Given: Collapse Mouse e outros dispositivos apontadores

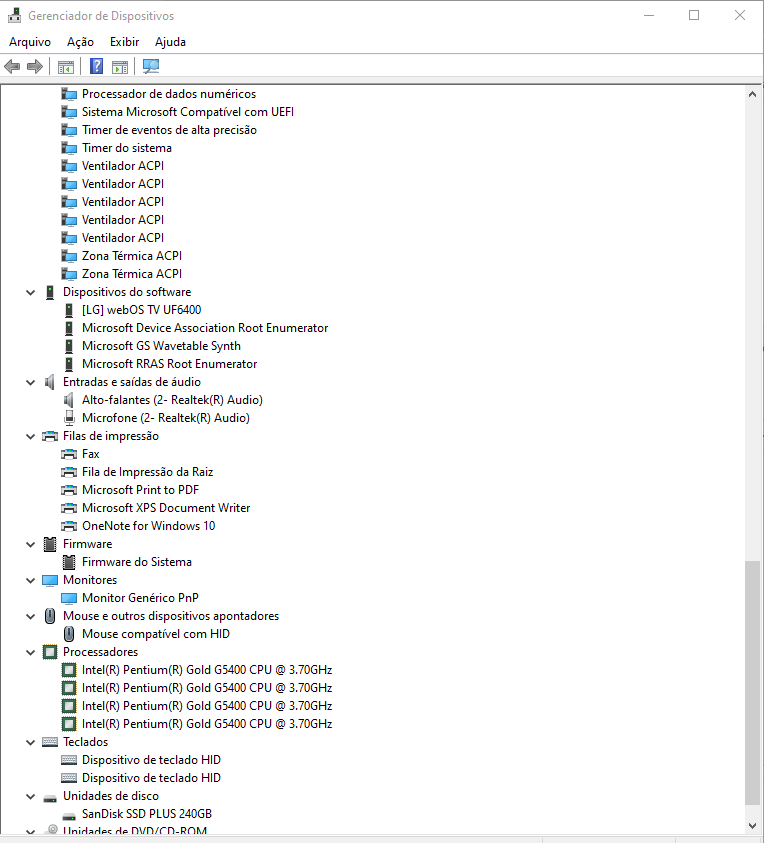Looking at the screenshot, I should 31,617.
